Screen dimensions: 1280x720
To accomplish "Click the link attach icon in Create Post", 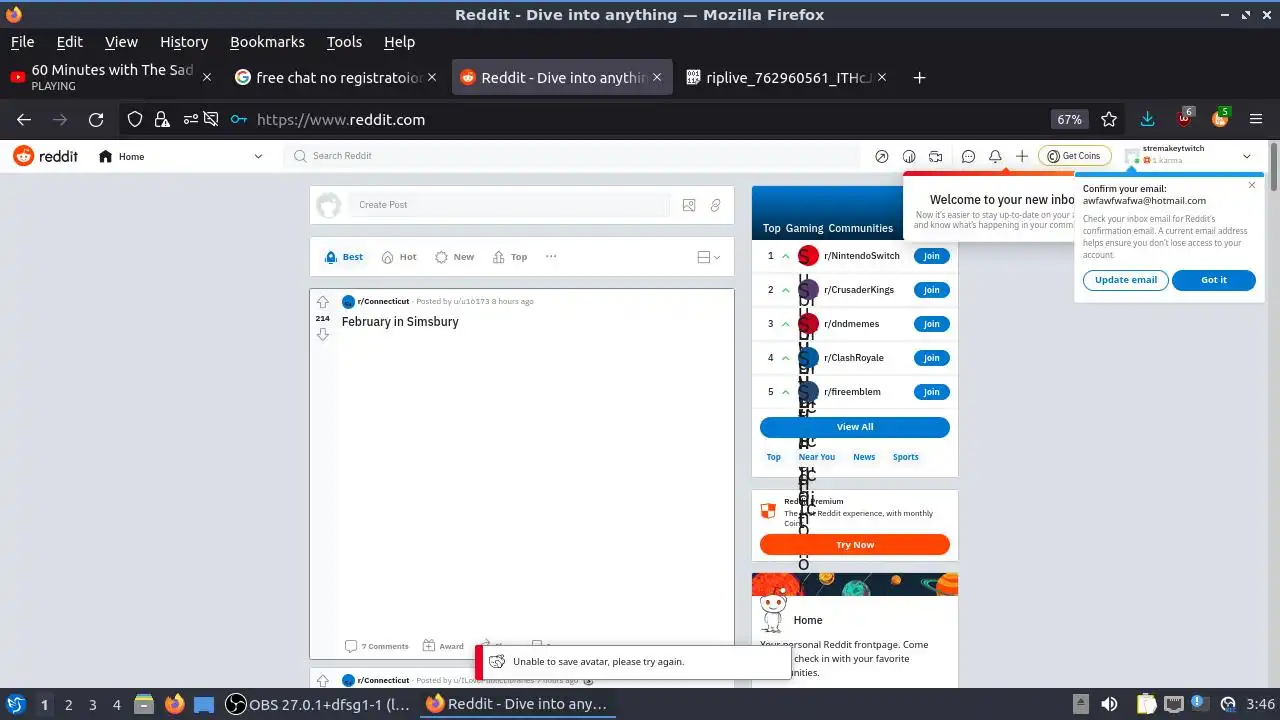I will click(716, 205).
